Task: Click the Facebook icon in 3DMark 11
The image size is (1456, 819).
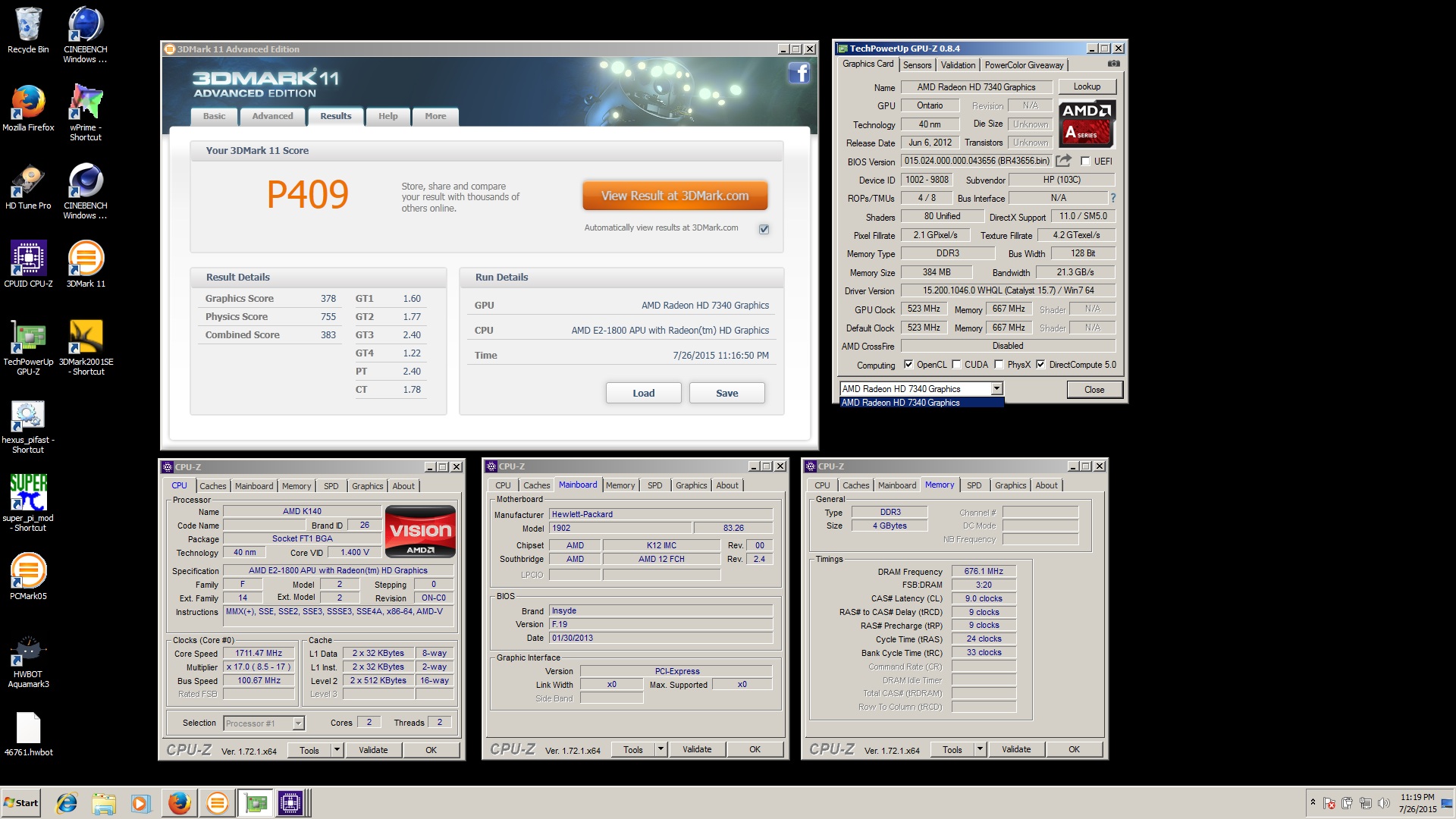Action: click(799, 73)
